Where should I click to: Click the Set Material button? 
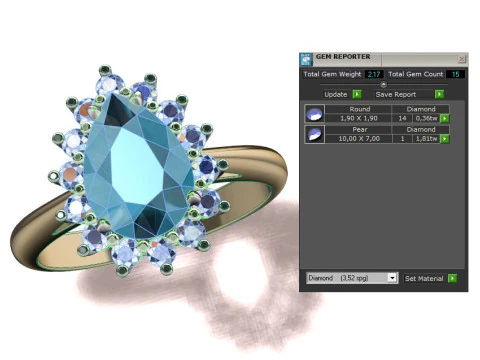tap(424, 278)
